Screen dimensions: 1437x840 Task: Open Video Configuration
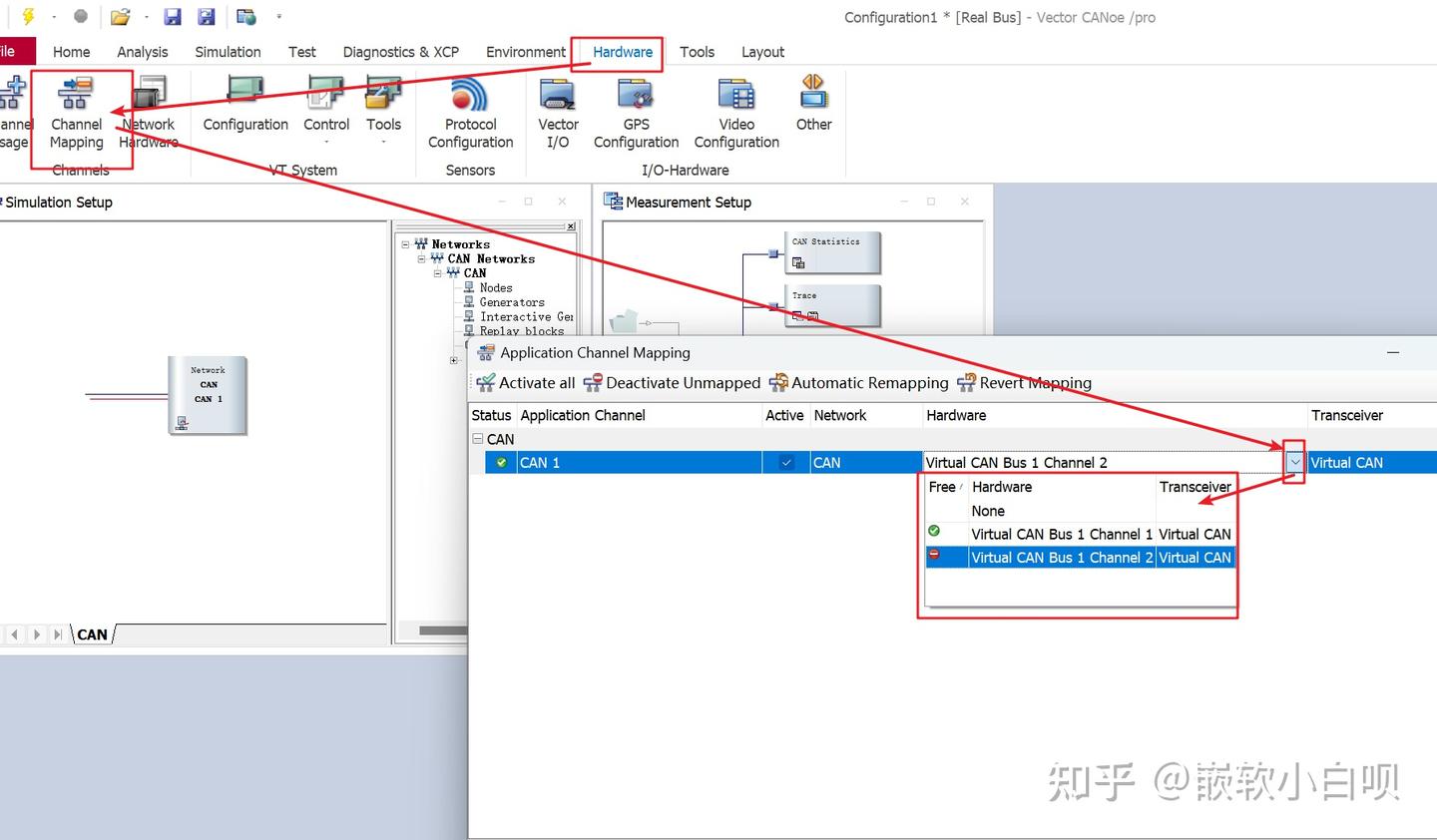tap(736, 113)
